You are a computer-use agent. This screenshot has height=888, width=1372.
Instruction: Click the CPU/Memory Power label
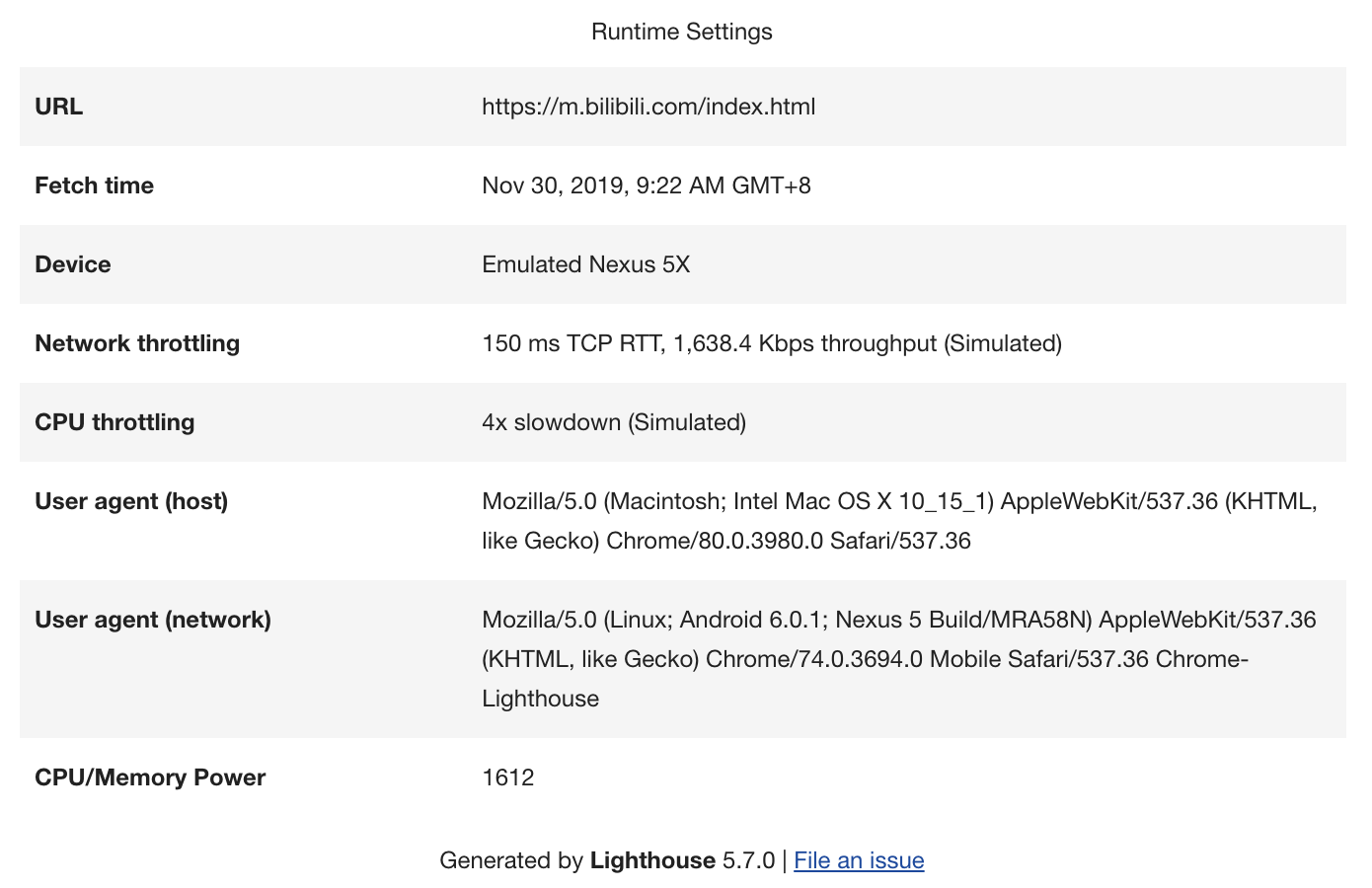(x=150, y=777)
